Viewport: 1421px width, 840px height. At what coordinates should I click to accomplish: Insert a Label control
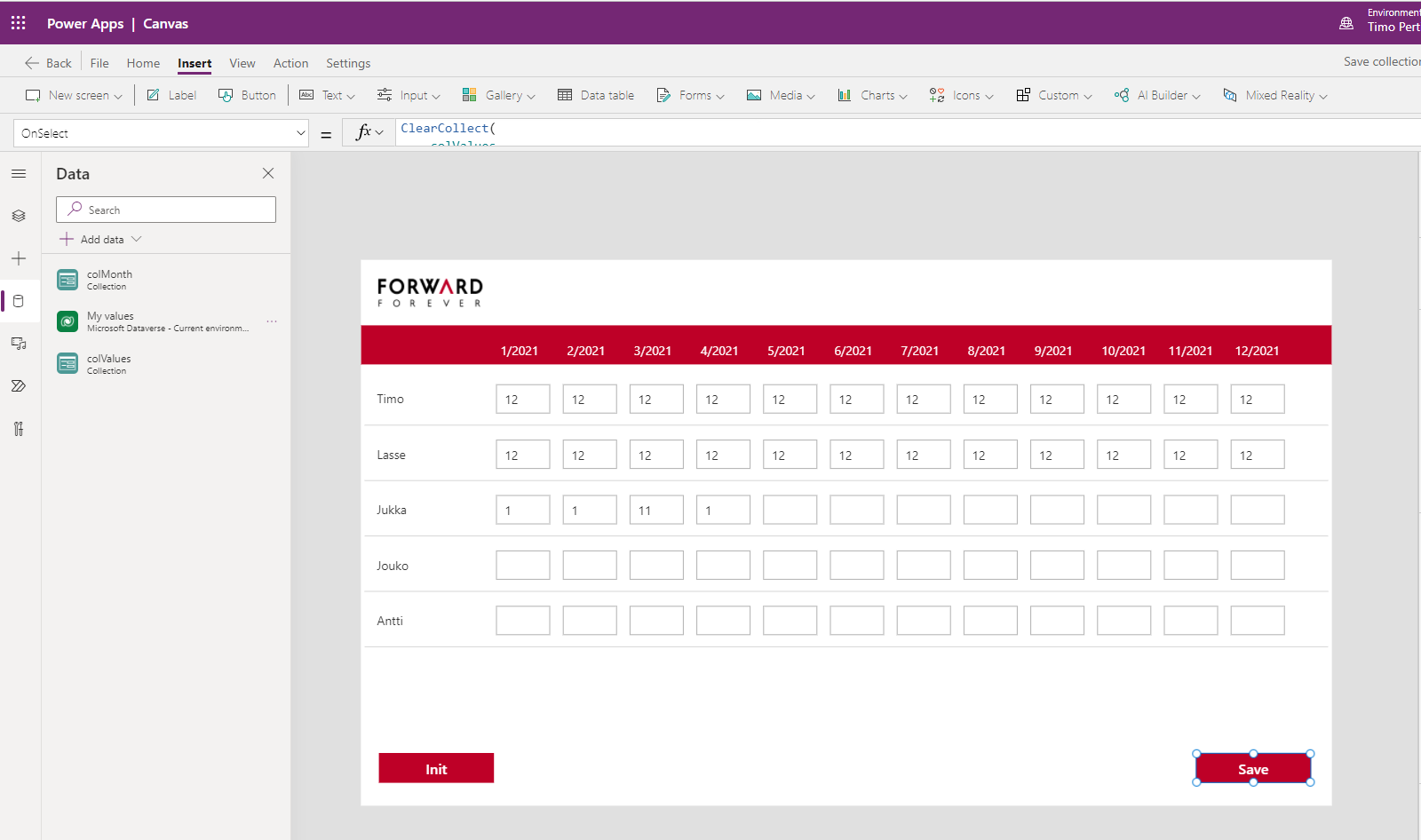(171, 95)
